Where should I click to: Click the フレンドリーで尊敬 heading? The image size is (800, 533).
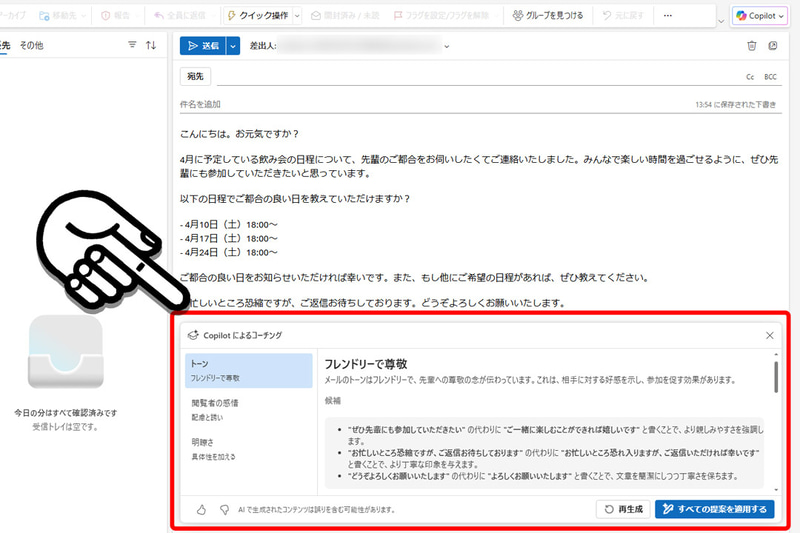pos(366,364)
